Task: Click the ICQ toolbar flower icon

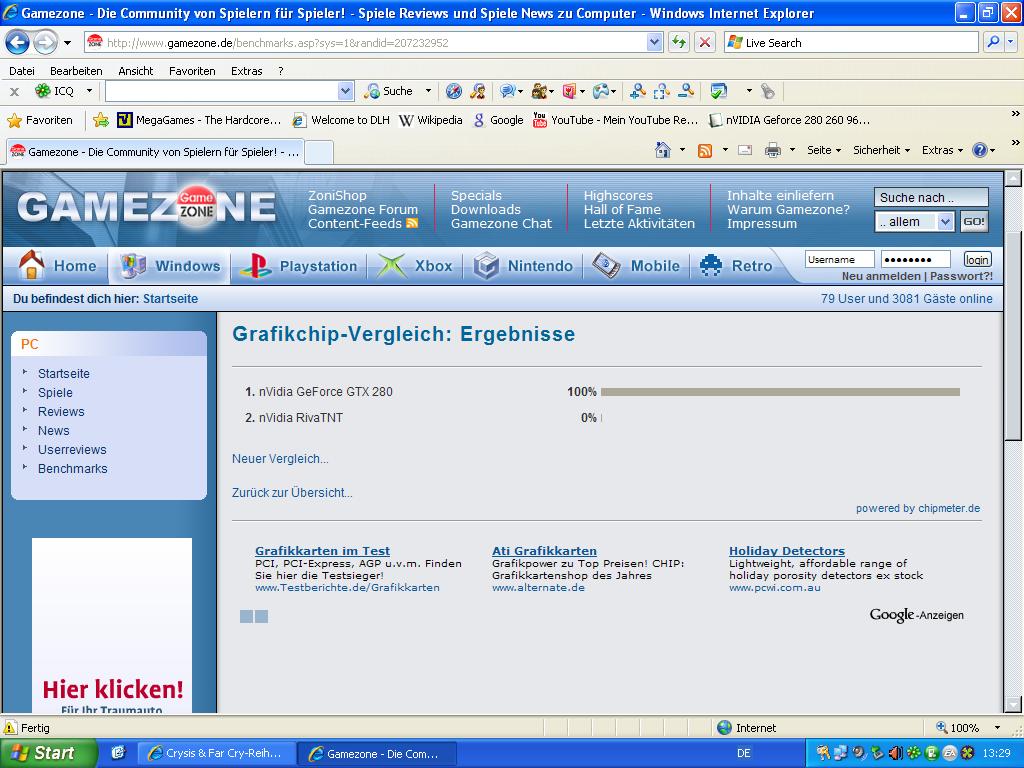Action: (x=42, y=91)
